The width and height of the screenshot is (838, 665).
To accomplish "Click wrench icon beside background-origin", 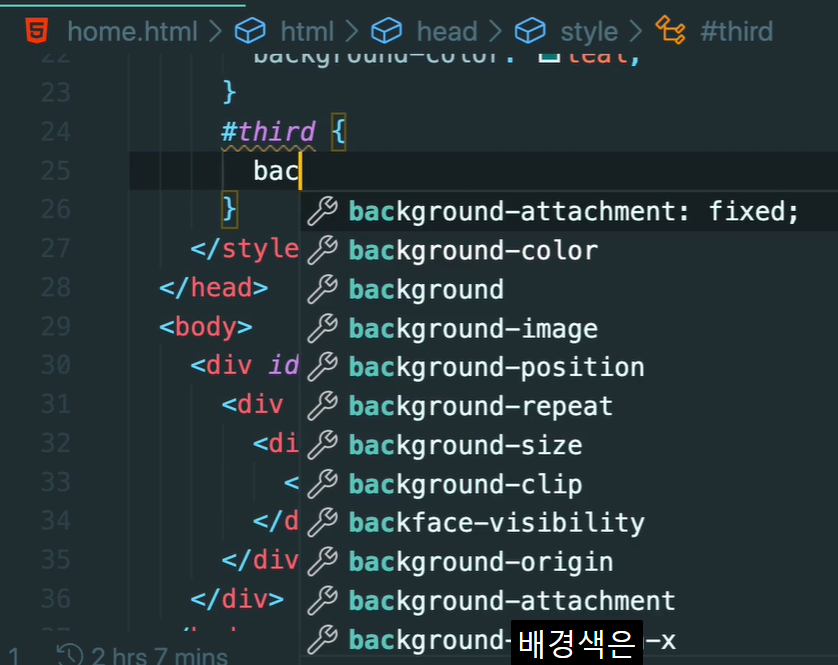I will coord(322,561).
